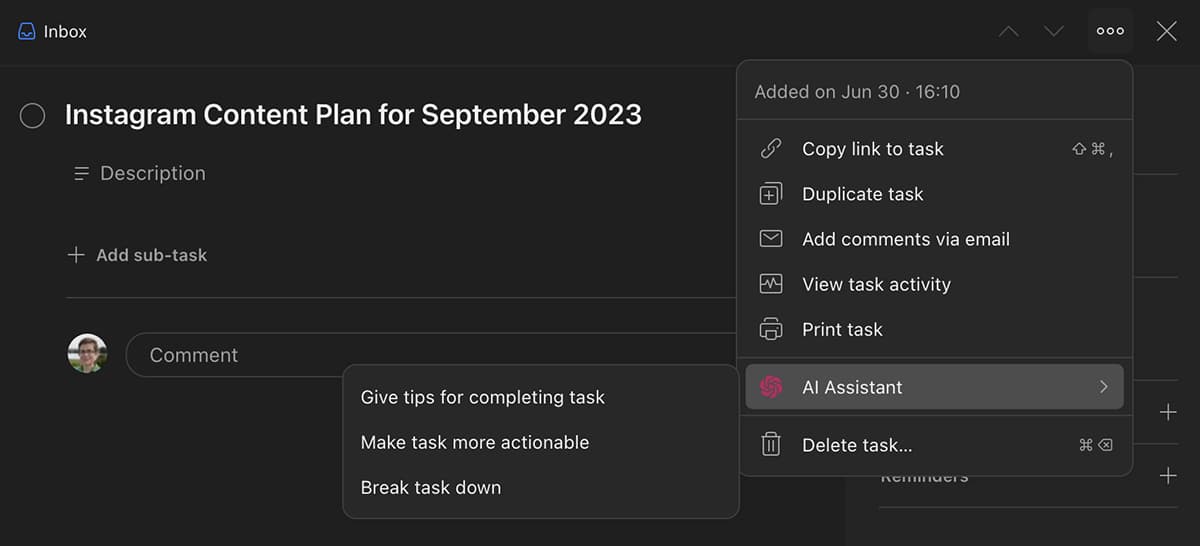This screenshot has height=546, width=1200.
Task: Select Give tips for completing task
Action: pyautogui.click(x=483, y=397)
